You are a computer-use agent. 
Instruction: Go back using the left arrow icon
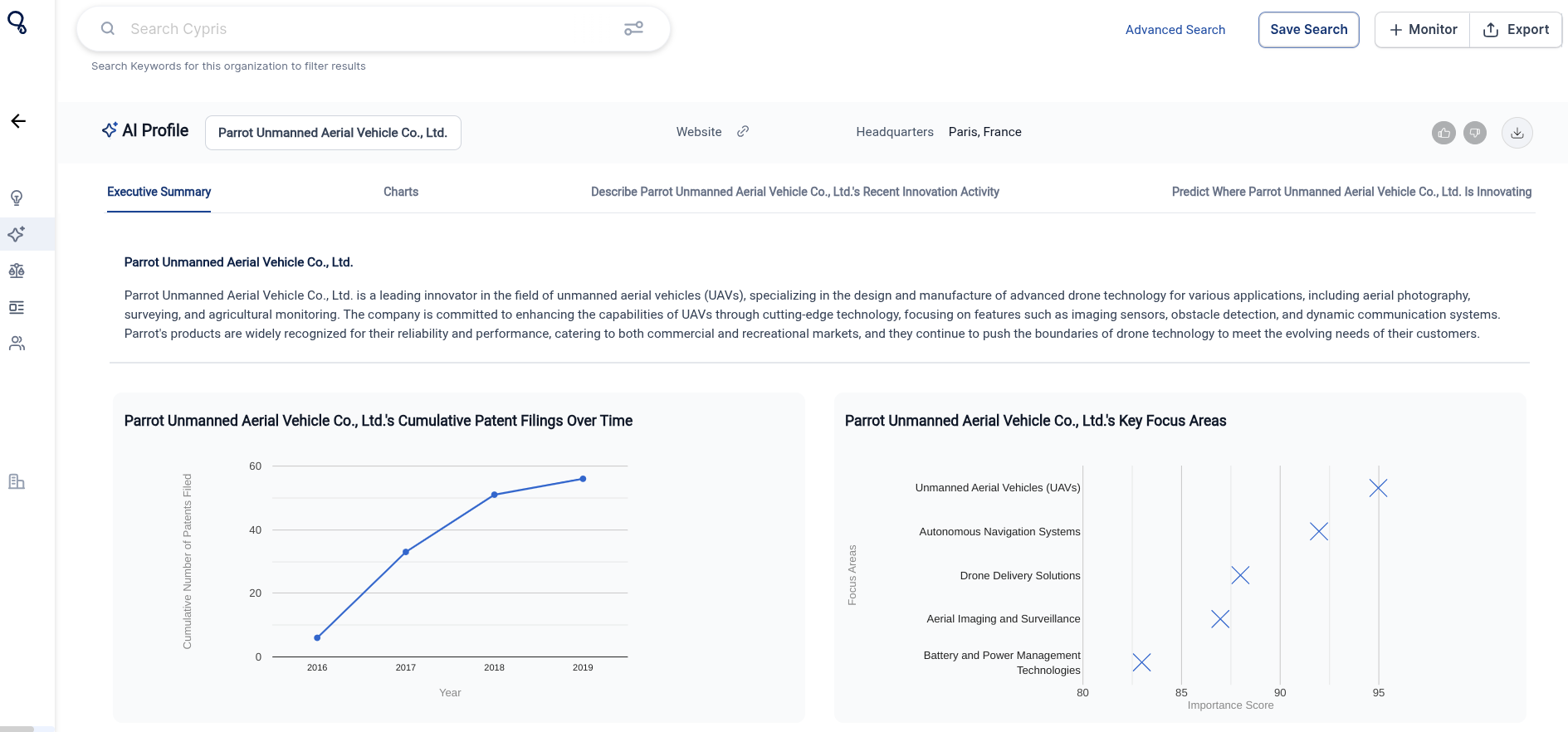click(x=18, y=121)
